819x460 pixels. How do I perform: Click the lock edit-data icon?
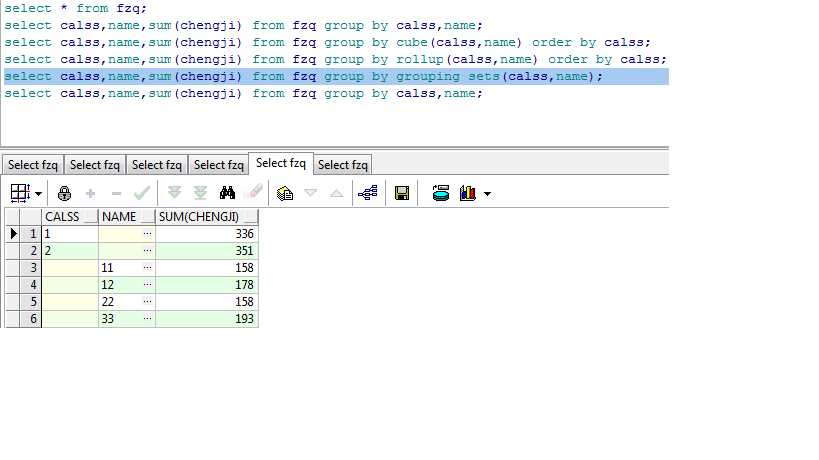(x=64, y=193)
